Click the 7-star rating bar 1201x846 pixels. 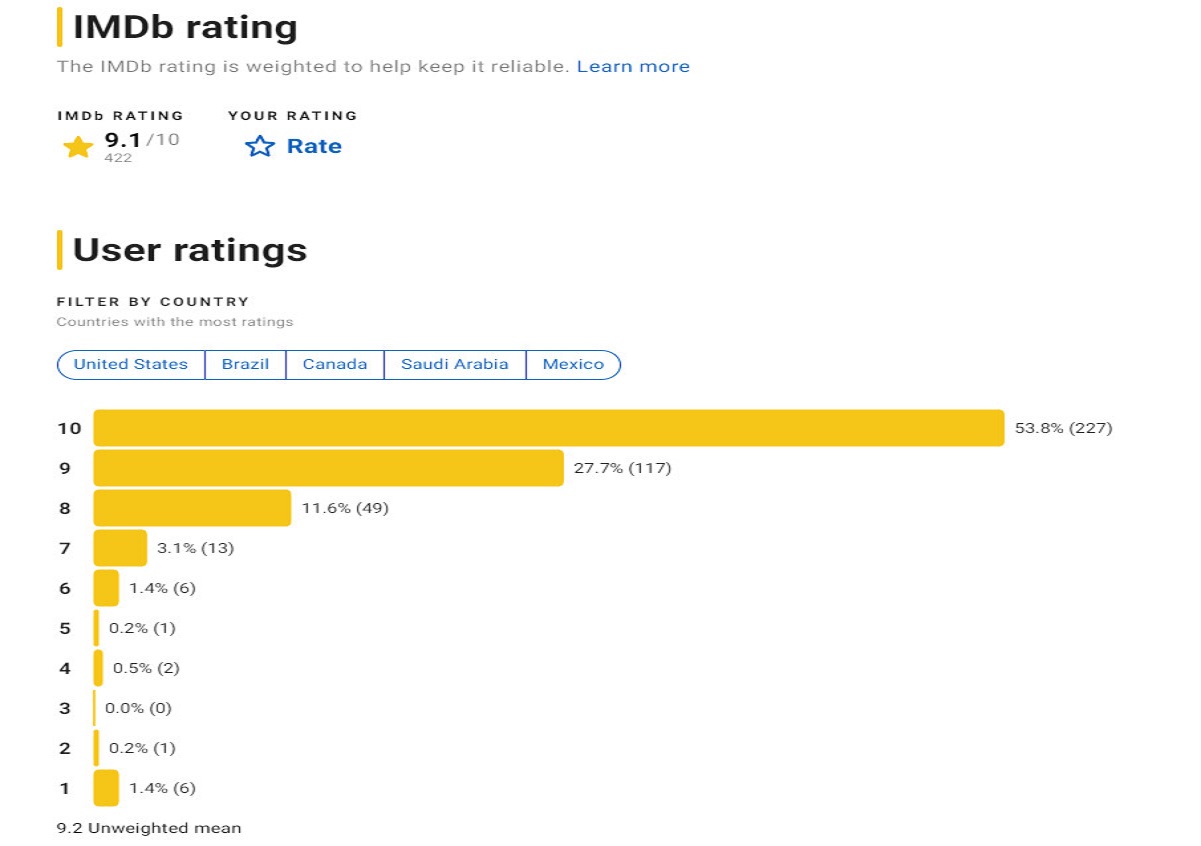120,548
